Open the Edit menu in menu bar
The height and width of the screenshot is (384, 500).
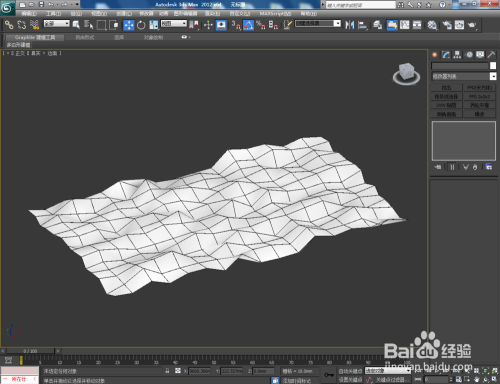pyautogui.click(x=29, y=14)
